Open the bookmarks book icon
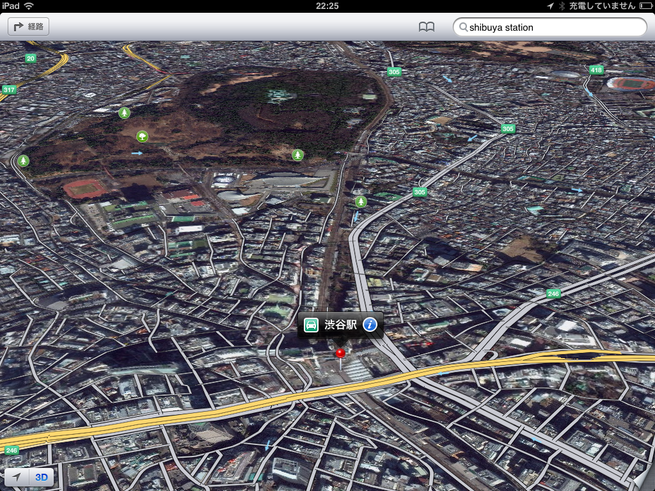The width and height of the screenshot is (655, 491). (427, 27)
